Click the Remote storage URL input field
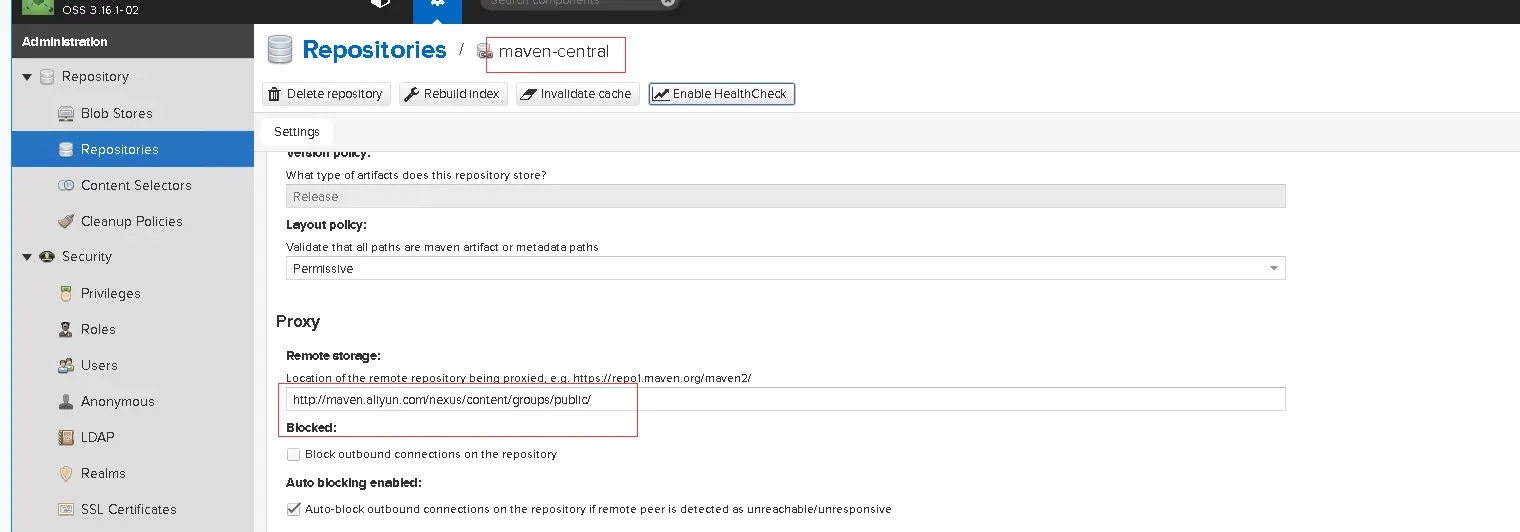This screenshot has width=1520, height=532. click(785, 399)
